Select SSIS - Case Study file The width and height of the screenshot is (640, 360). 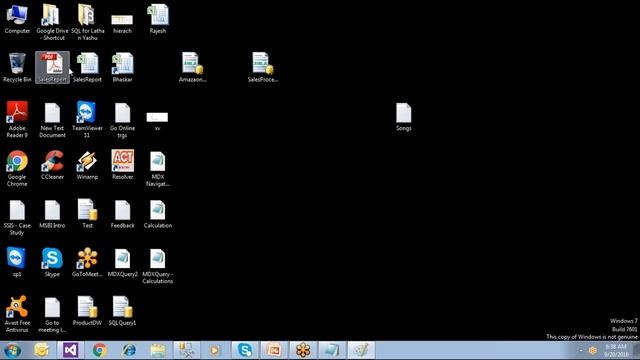[17, 218]
